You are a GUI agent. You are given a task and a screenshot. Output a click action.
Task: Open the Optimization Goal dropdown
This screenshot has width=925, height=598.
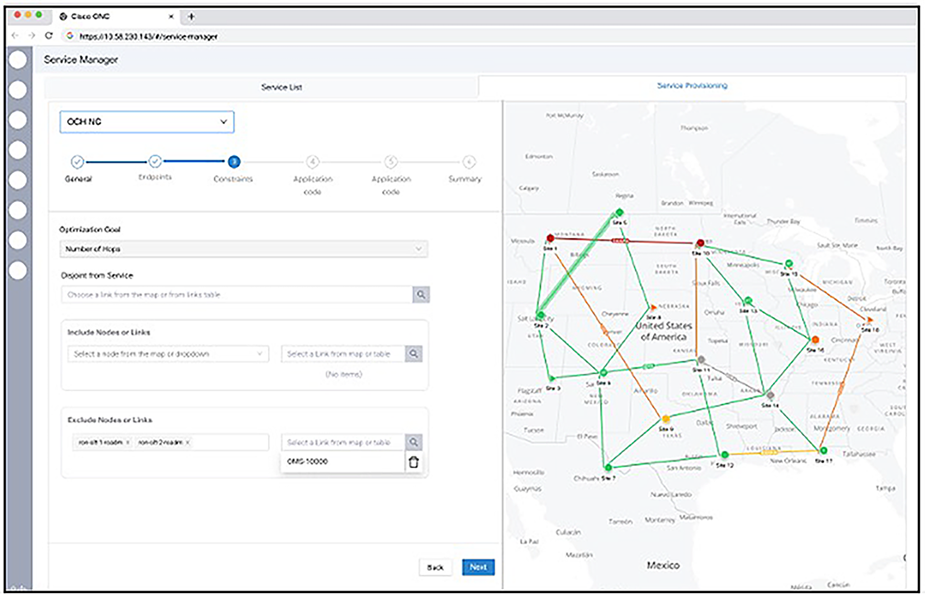244,249
